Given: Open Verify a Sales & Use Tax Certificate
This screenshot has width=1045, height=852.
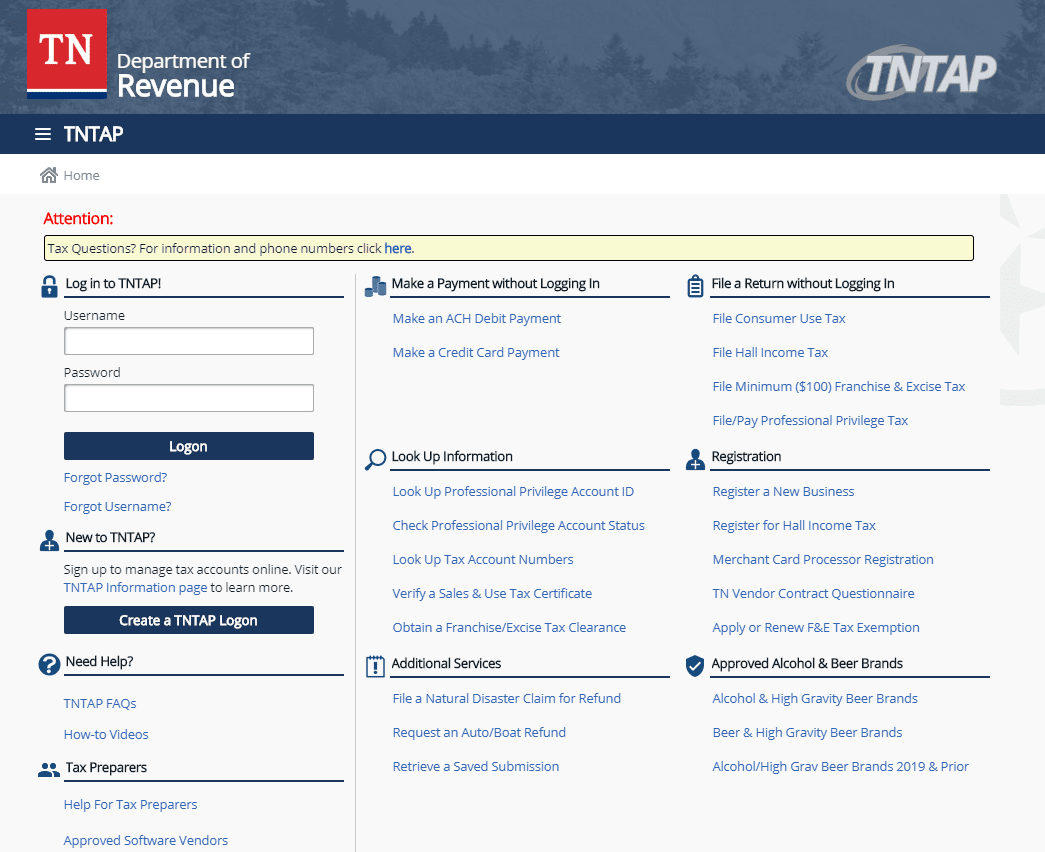Looking at the screenshot, I should pyautogui.click(x=492, y=593).
